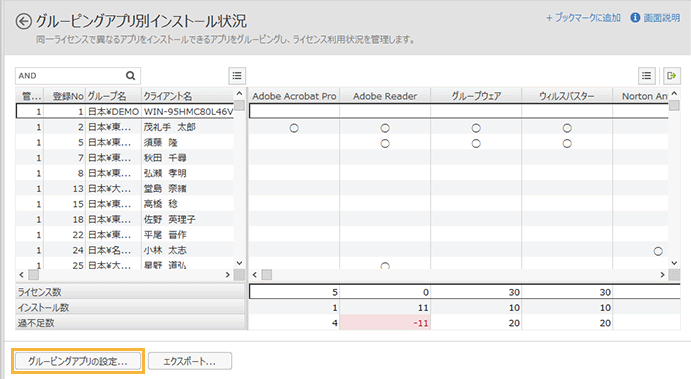
Task: Sort by クライアント名 column header
Action: (x=187, y=96)
